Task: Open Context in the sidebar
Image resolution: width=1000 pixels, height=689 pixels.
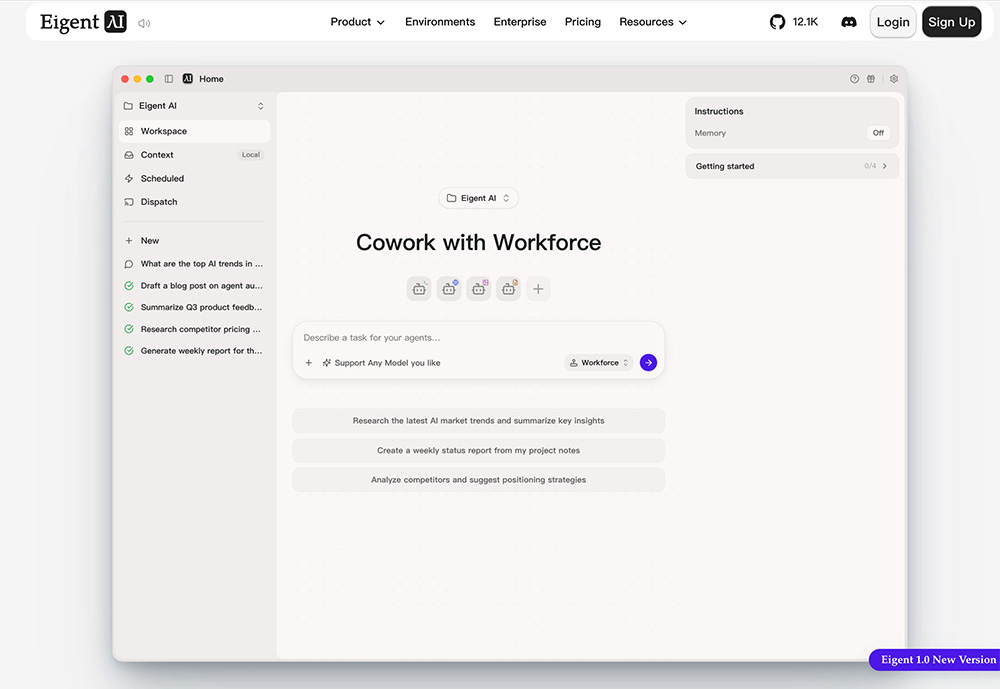Action: click(x=195, y=155)
